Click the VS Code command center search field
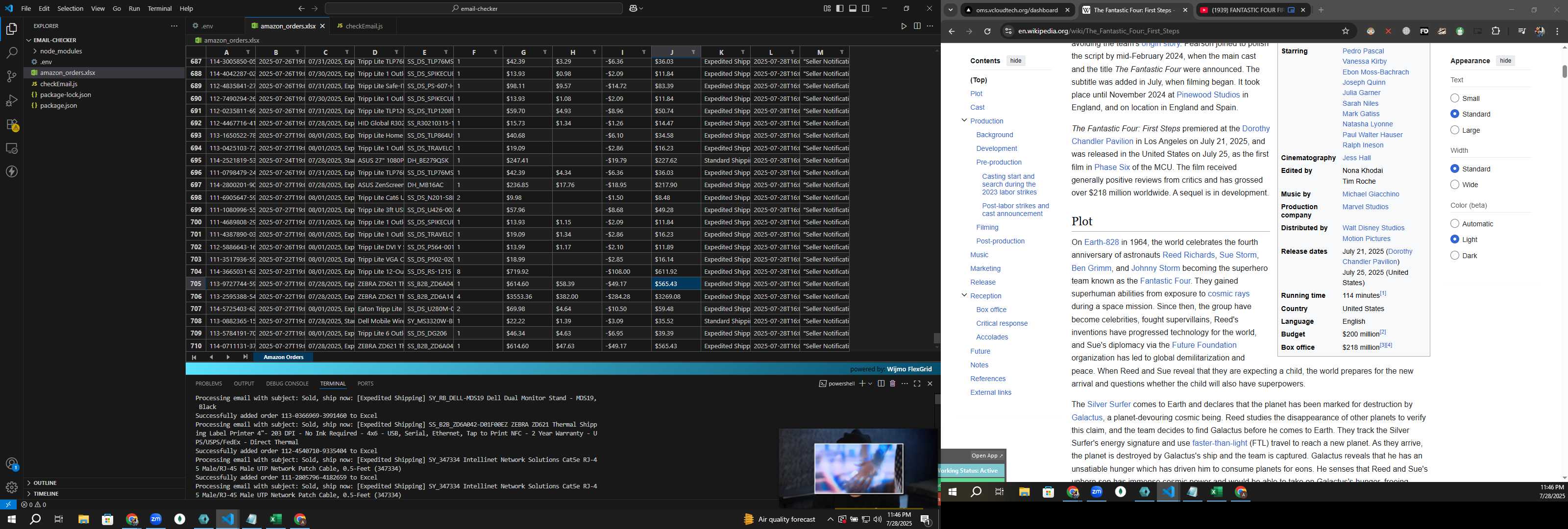 (x=473, y=8)
